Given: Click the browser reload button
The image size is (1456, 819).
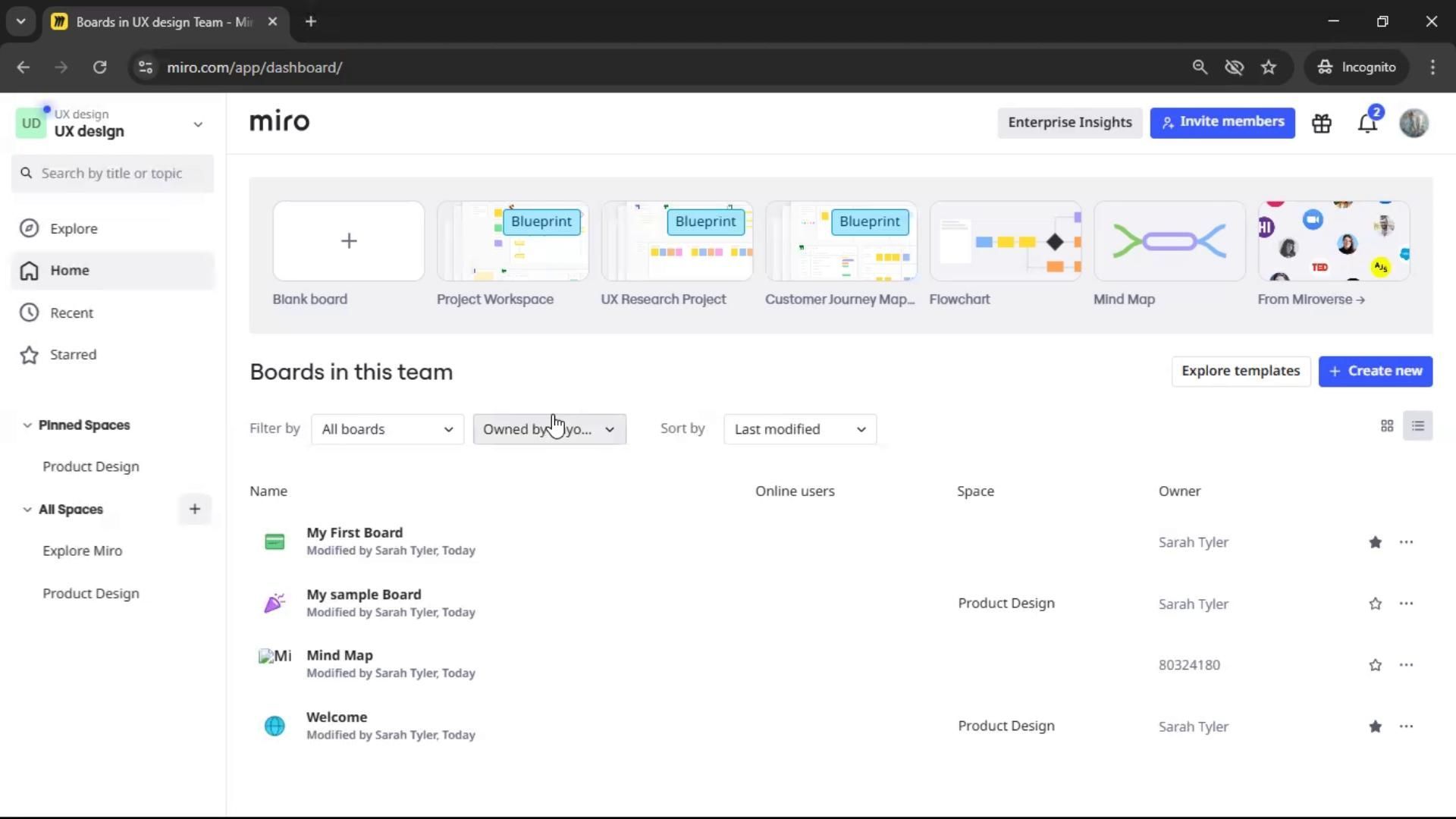Looking at the screenshot, I should click(x=99, y=67).
